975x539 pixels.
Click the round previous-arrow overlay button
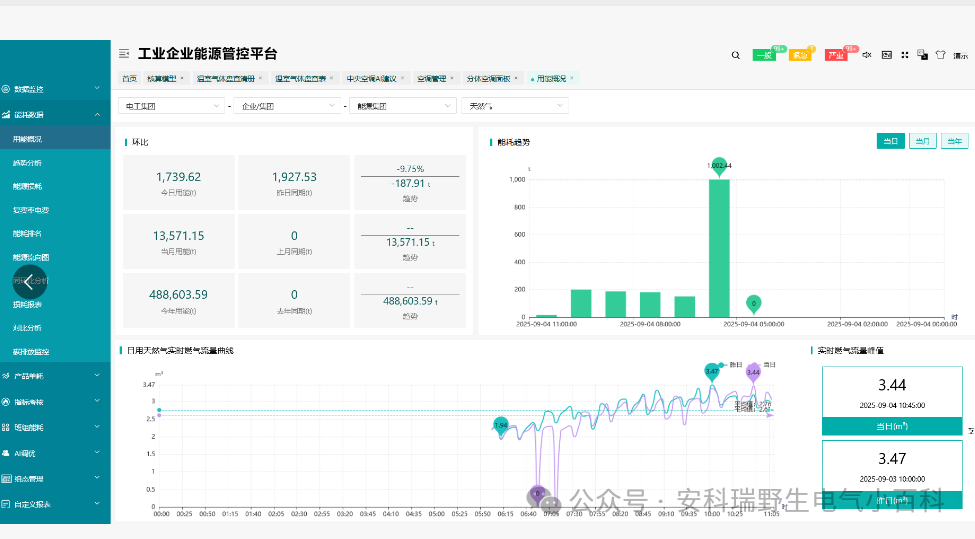click(x=29, y=282)
